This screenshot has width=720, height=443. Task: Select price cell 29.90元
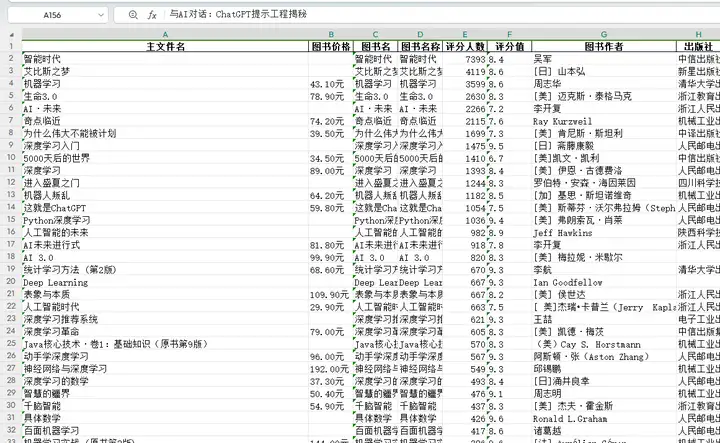pos(331,307)
